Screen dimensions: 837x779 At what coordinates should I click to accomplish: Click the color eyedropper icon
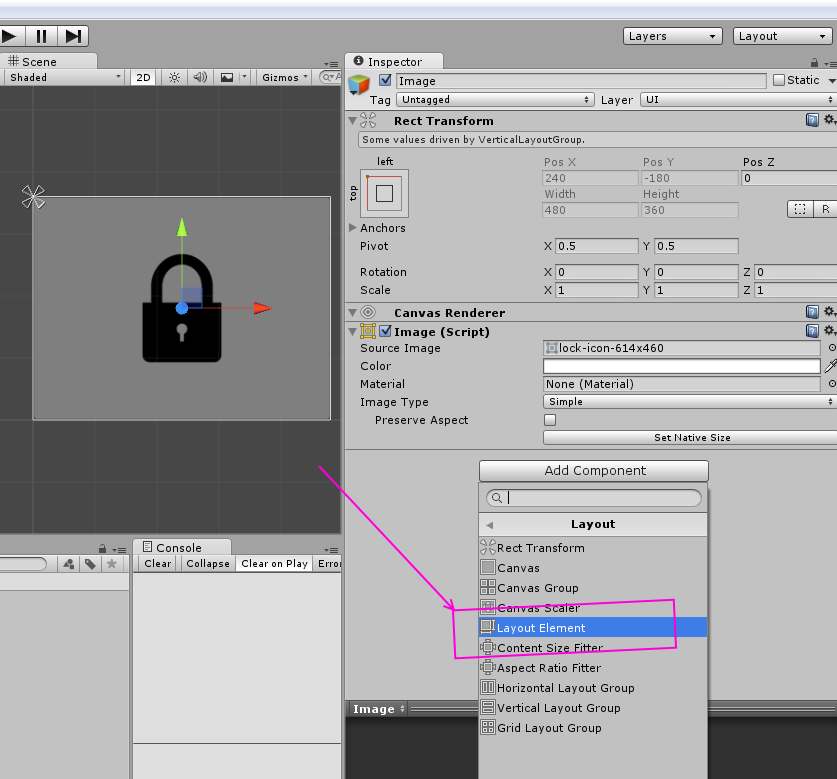pos(830,366)
